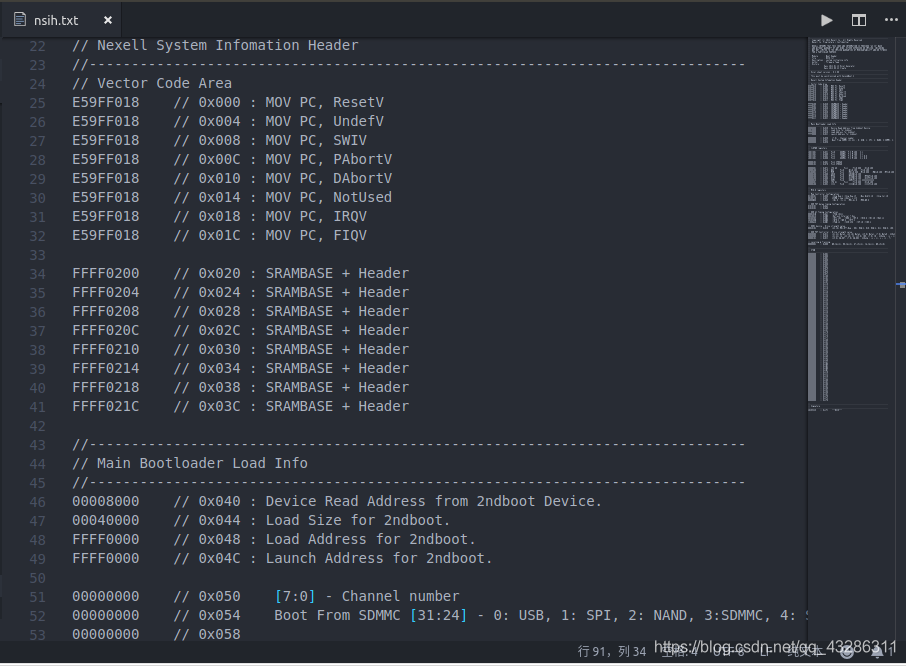Click the value 00040000 on line 47
906x666 pixels.
pos(106,521)
